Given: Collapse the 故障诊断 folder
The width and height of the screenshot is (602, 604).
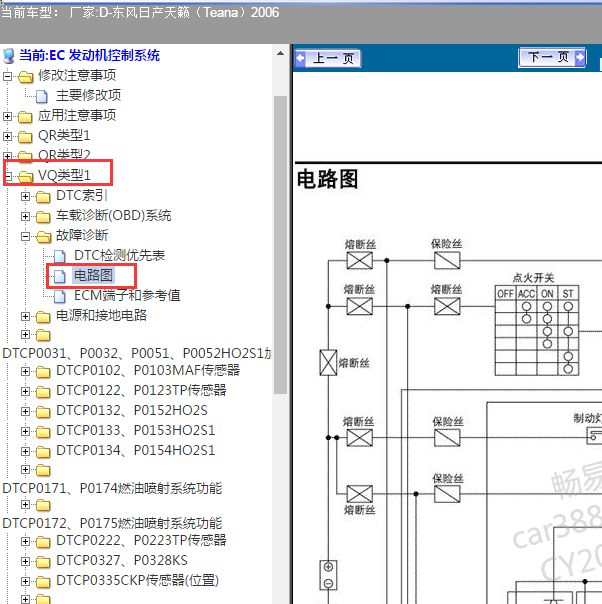Looking at the screenshot, I should coord(25,237).
